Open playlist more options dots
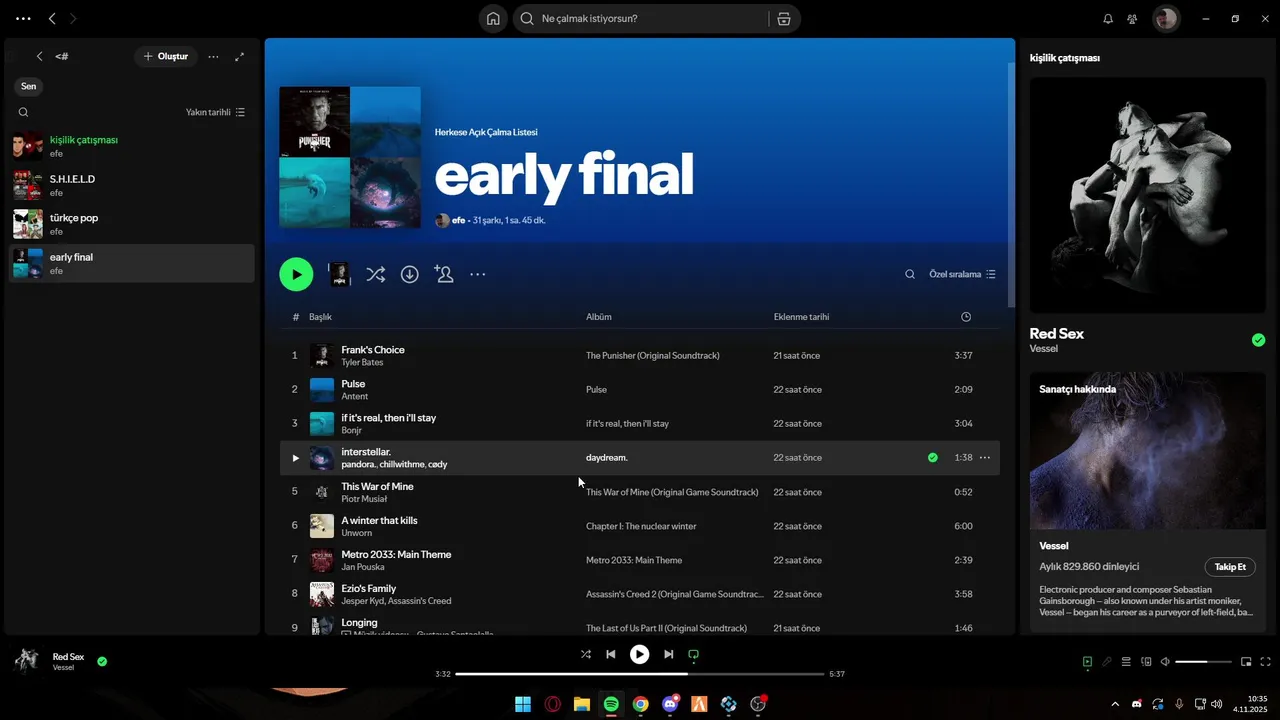The image size is (1280, 720). [478, 274]
